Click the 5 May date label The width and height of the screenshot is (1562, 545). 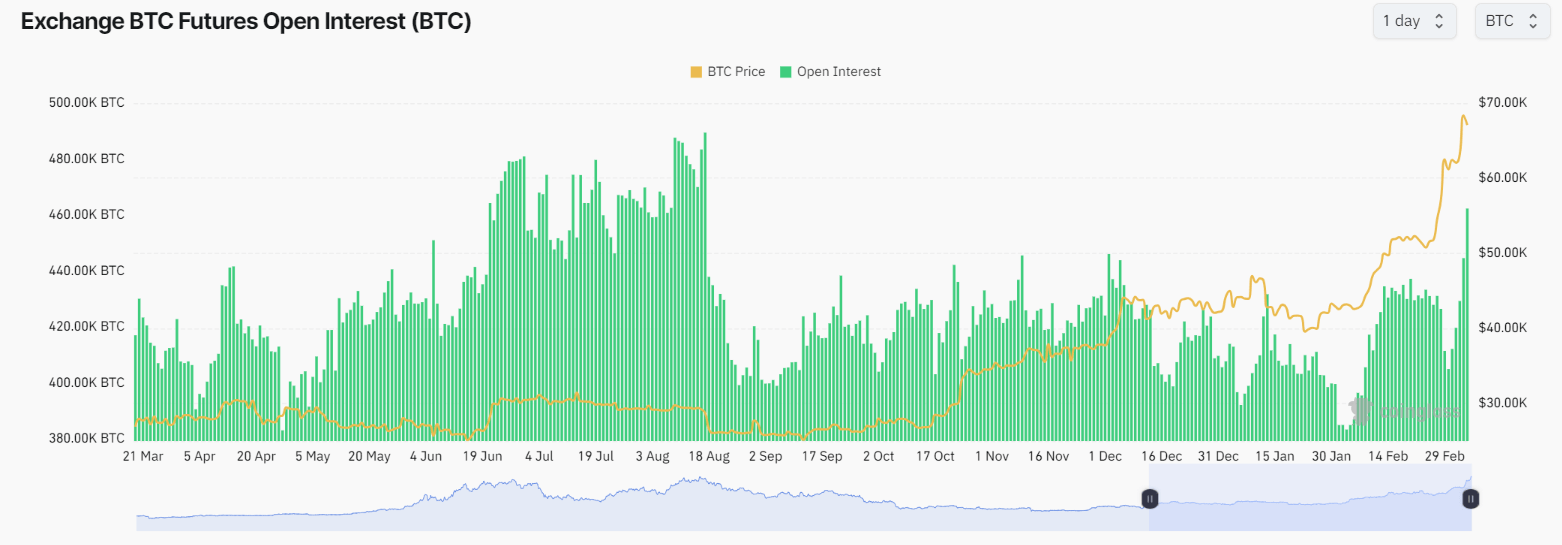(x=312, y=457)
